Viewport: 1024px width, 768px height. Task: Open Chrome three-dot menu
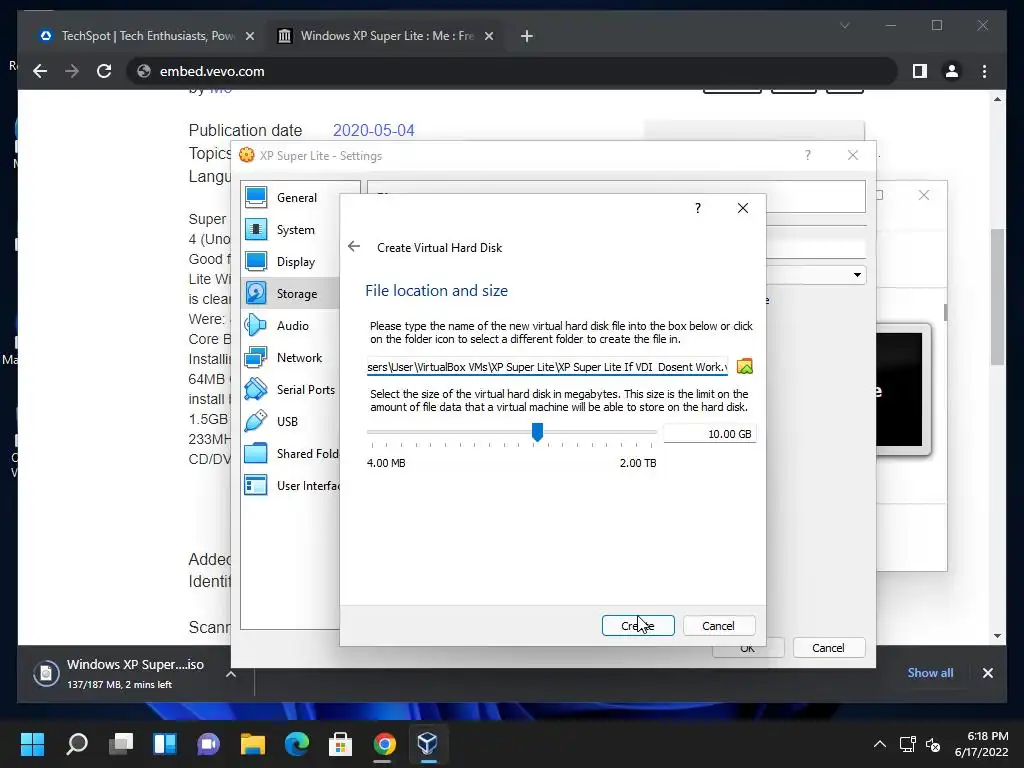(x=984, y=71)
